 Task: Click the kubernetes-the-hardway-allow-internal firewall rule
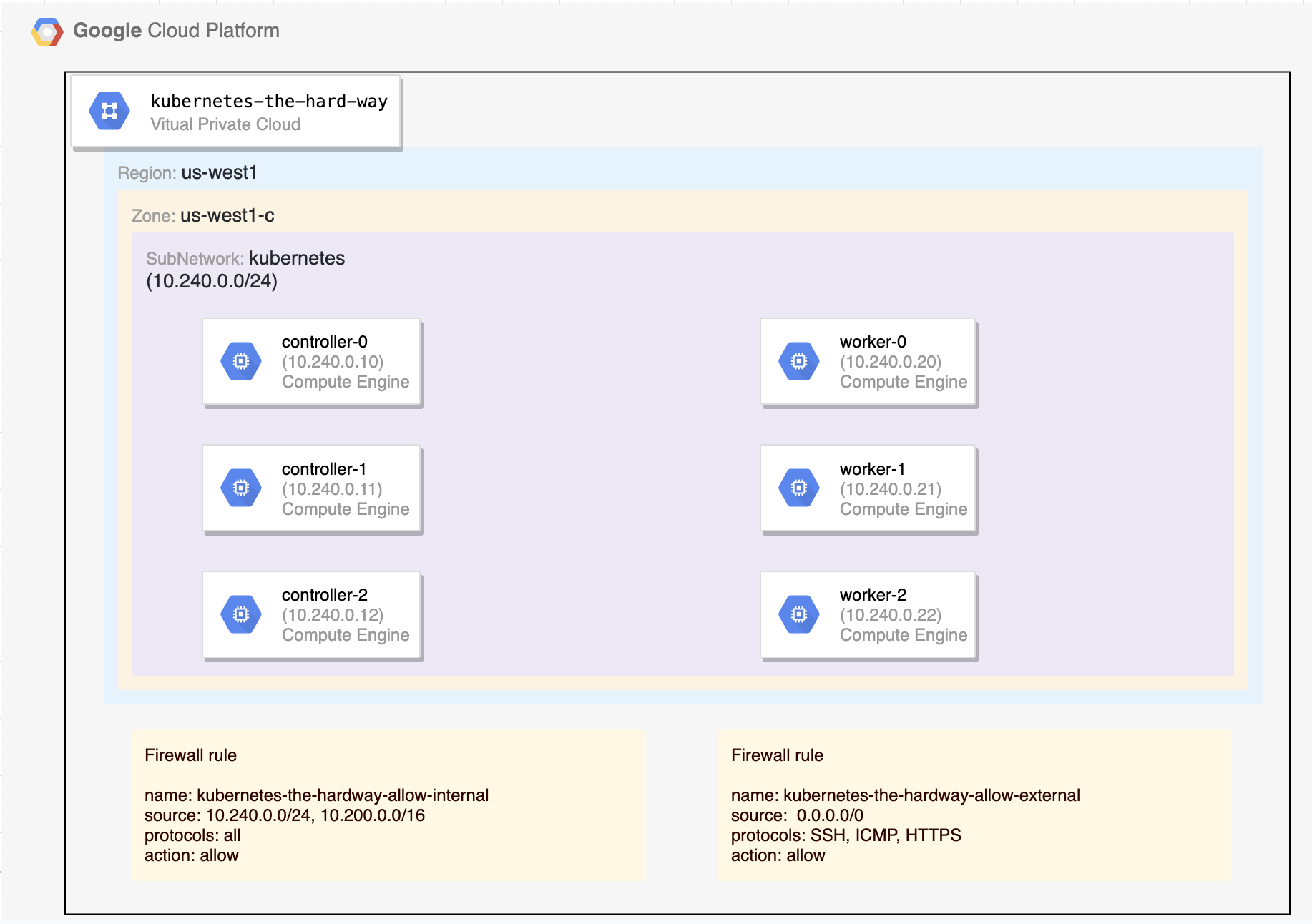coord(318,795)
